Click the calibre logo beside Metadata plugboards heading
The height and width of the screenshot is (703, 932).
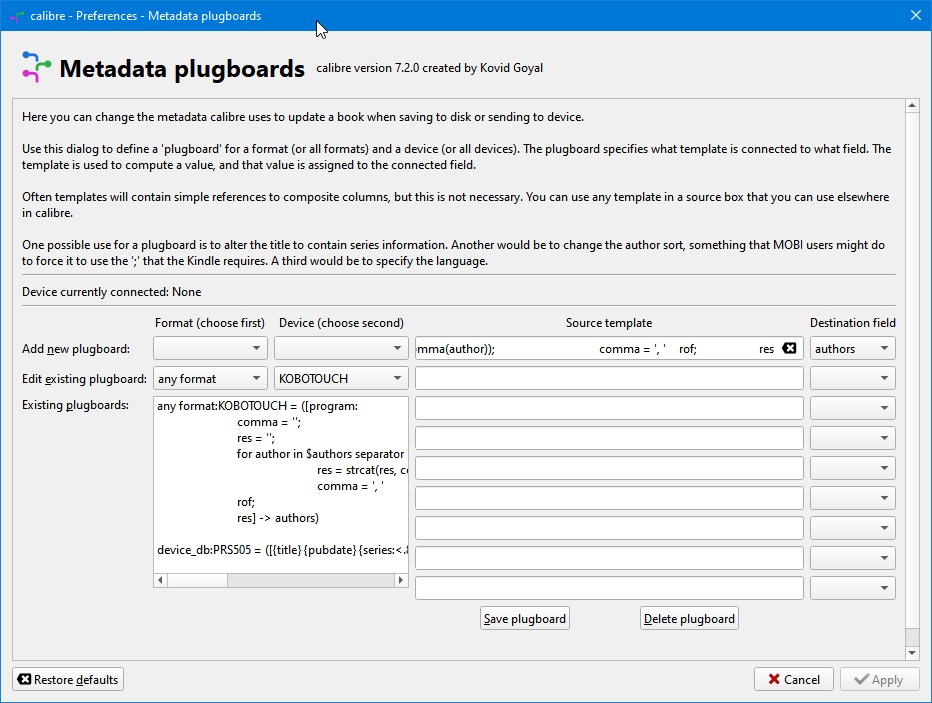click(36, 67)
